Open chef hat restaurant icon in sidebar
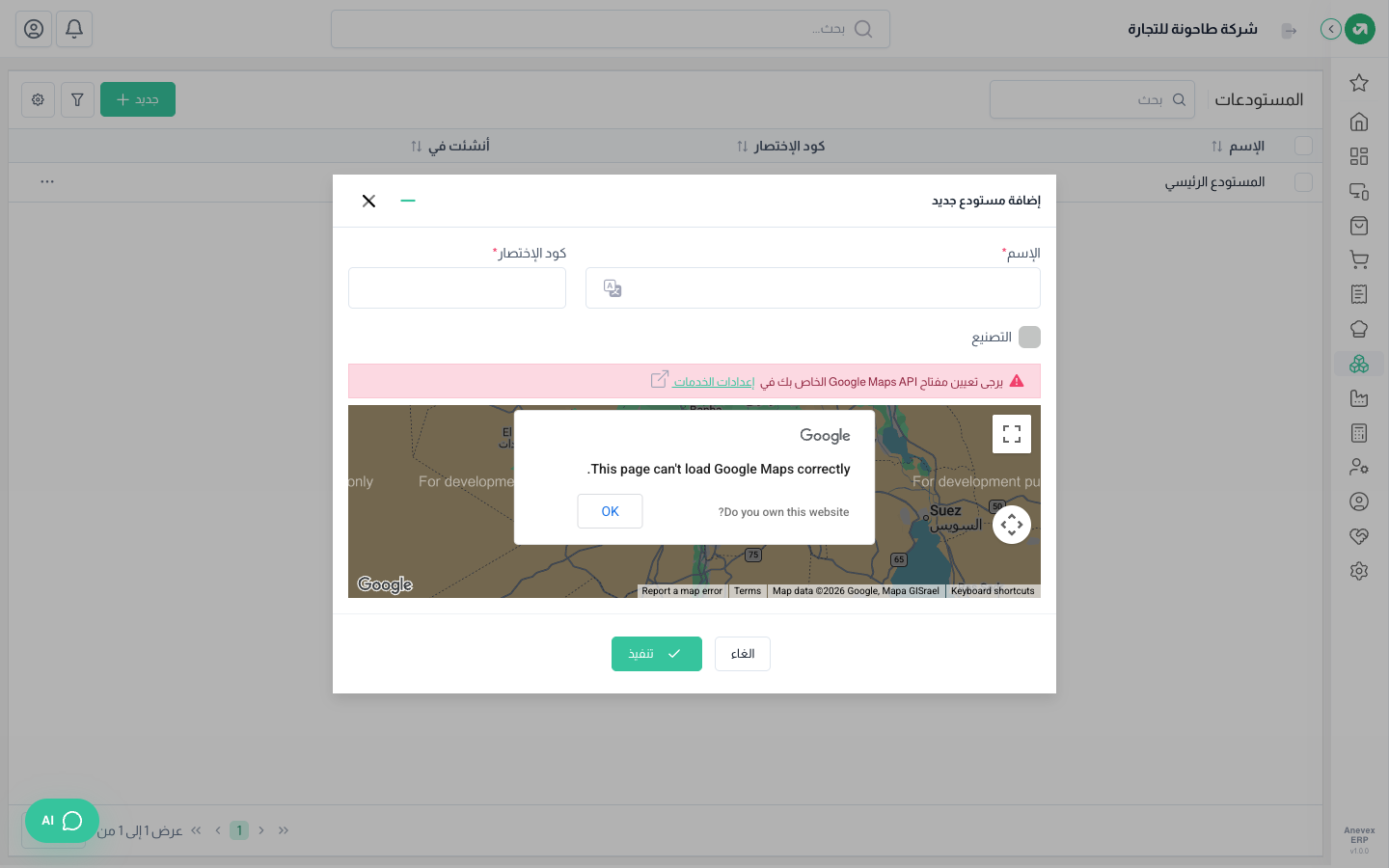This screenshot has height=868, width=1389. (1359, 329)
